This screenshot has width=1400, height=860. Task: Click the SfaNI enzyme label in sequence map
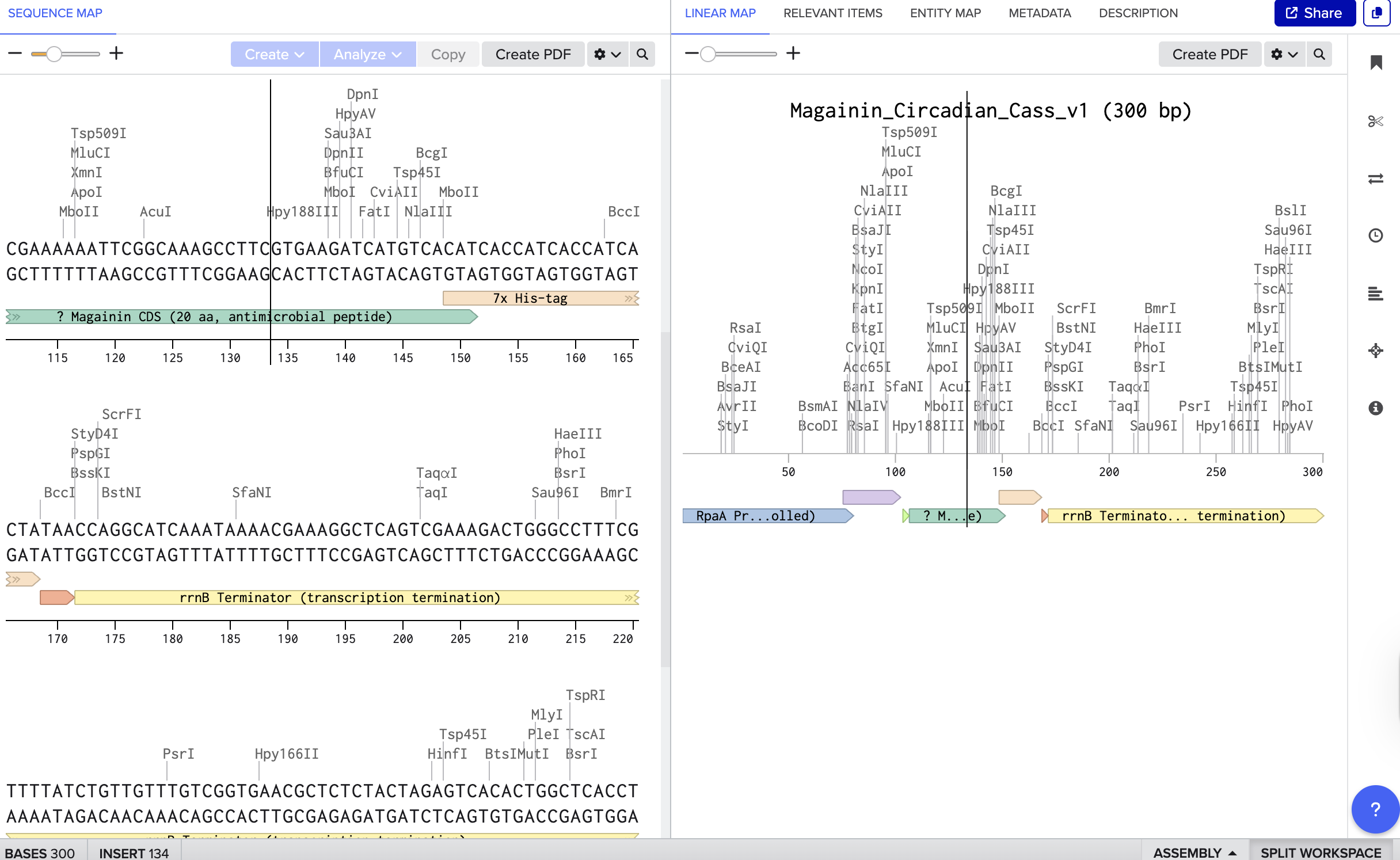(252, 493)
